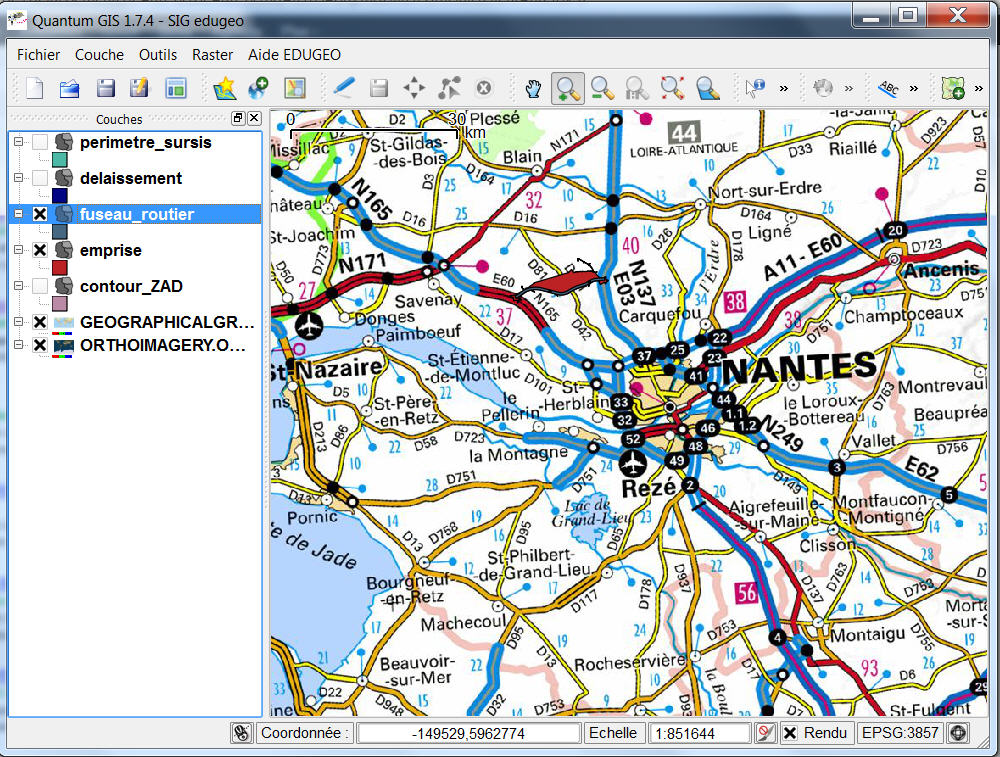
Task: Open a project with the folder icon
Action: pyautogui.click(x=69, y=88)
